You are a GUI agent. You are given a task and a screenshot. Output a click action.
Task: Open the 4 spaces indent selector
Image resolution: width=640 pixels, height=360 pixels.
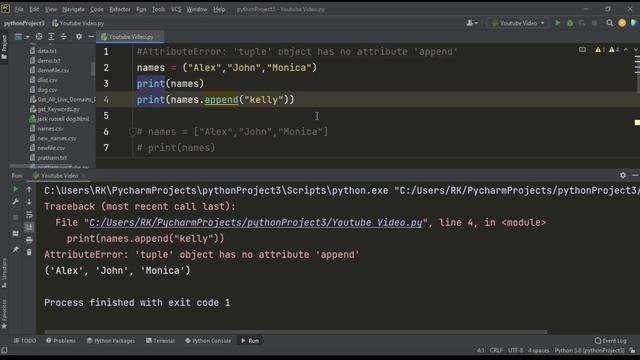point(539,351)
